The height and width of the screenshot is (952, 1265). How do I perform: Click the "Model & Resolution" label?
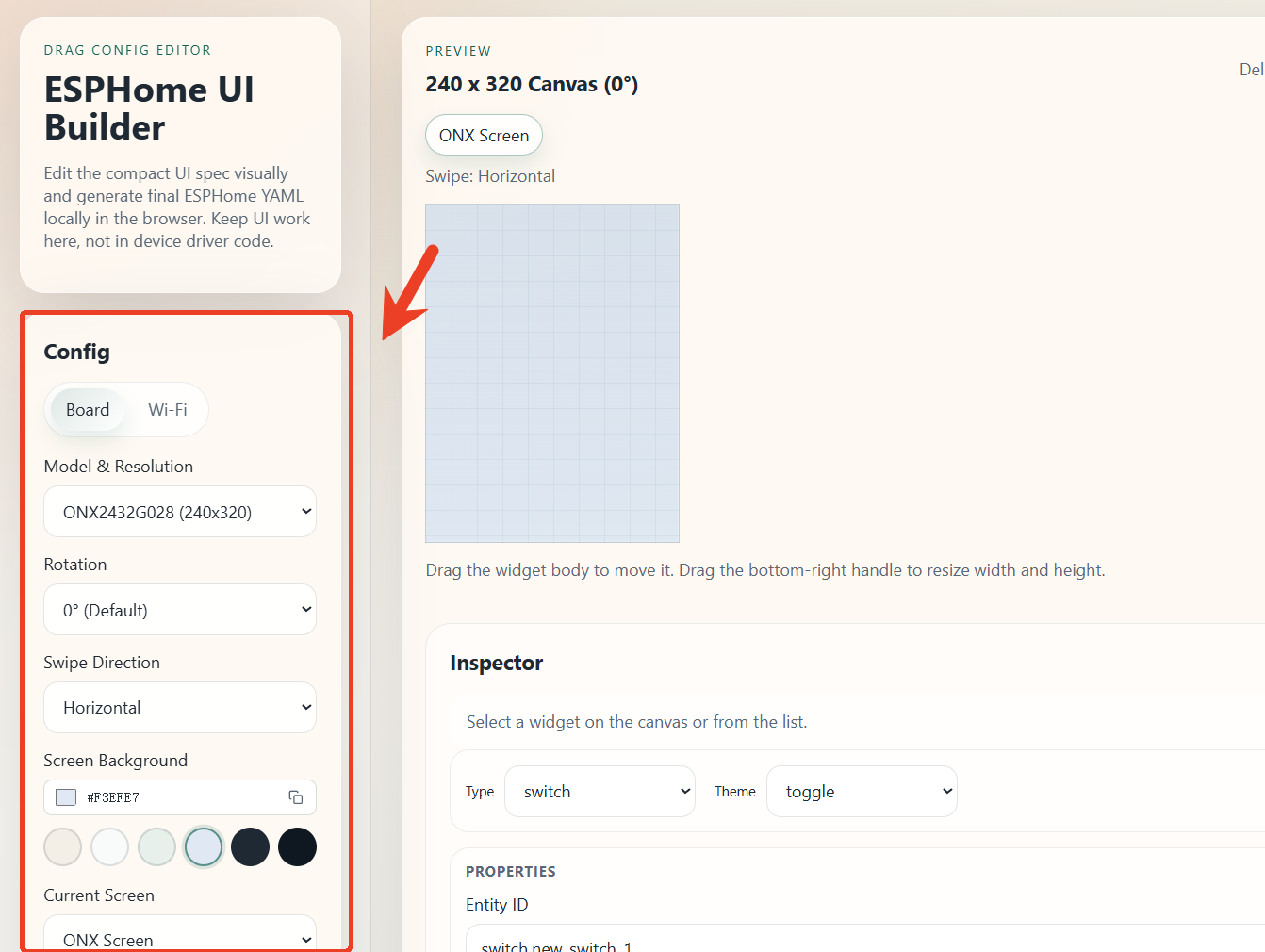119,467
